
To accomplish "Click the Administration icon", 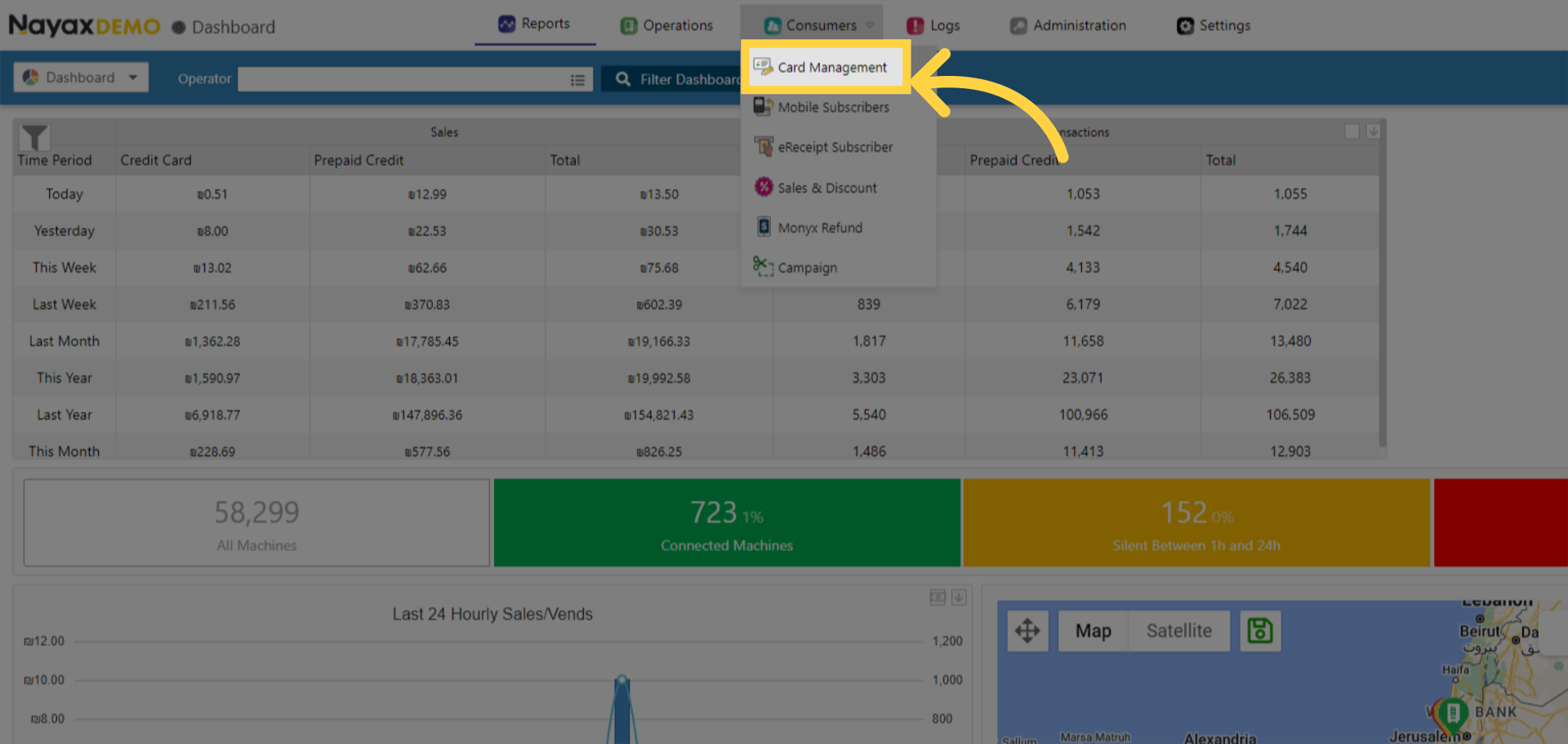I will pos(1018,26).
